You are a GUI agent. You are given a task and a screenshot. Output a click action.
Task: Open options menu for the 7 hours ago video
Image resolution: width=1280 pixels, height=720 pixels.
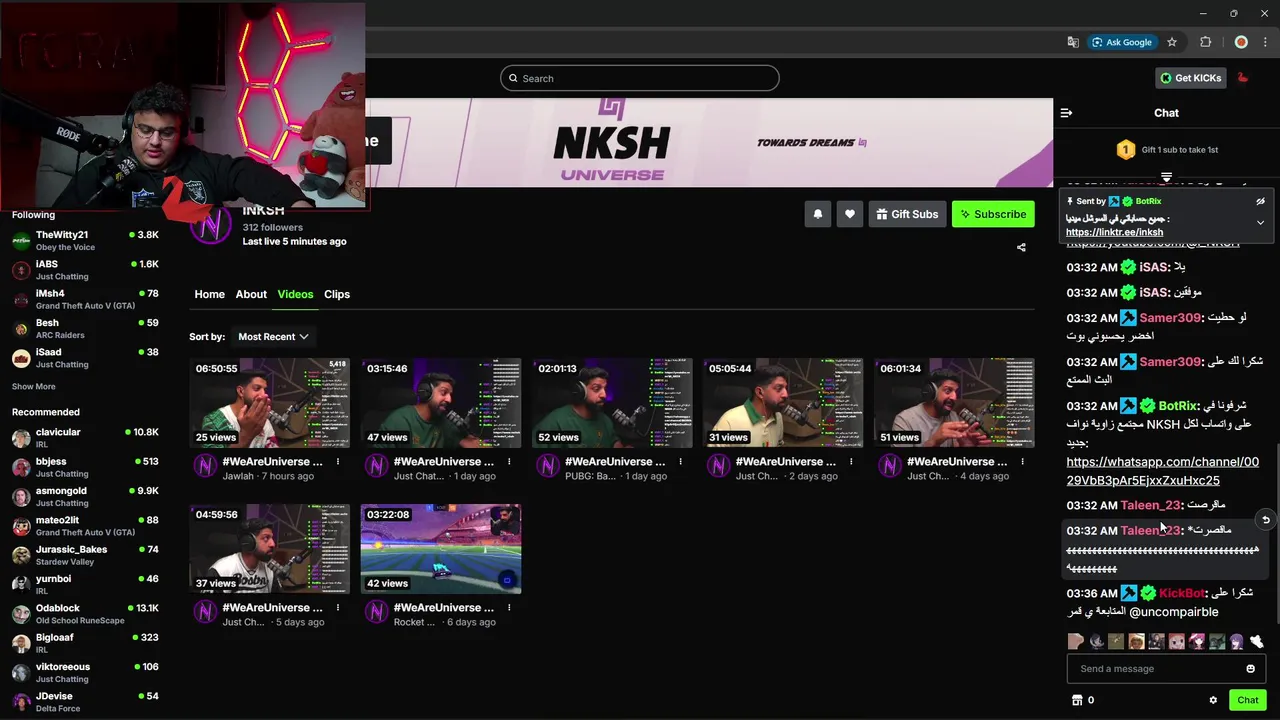338,461
